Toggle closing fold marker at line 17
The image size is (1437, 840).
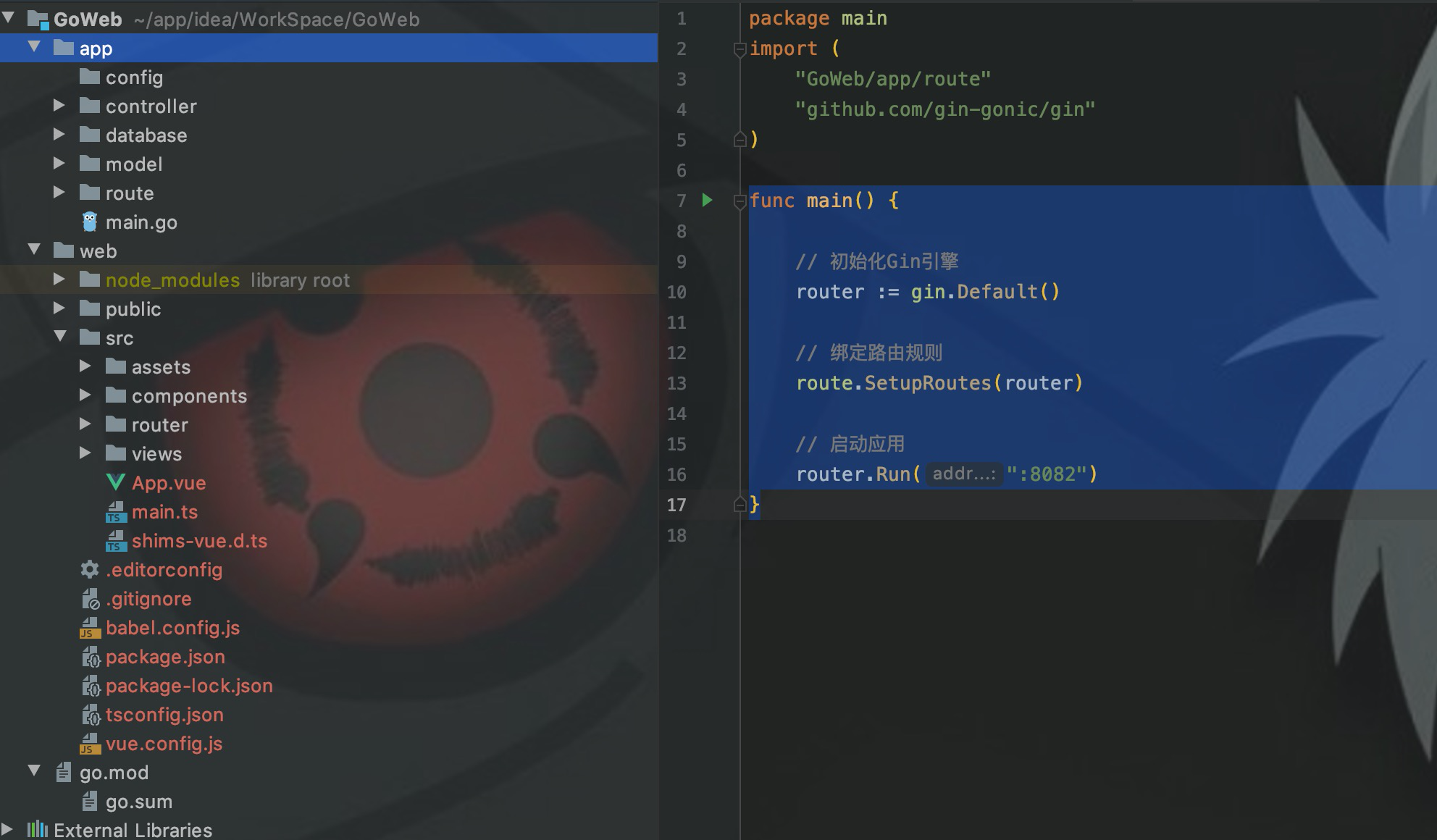click(740, 505)
